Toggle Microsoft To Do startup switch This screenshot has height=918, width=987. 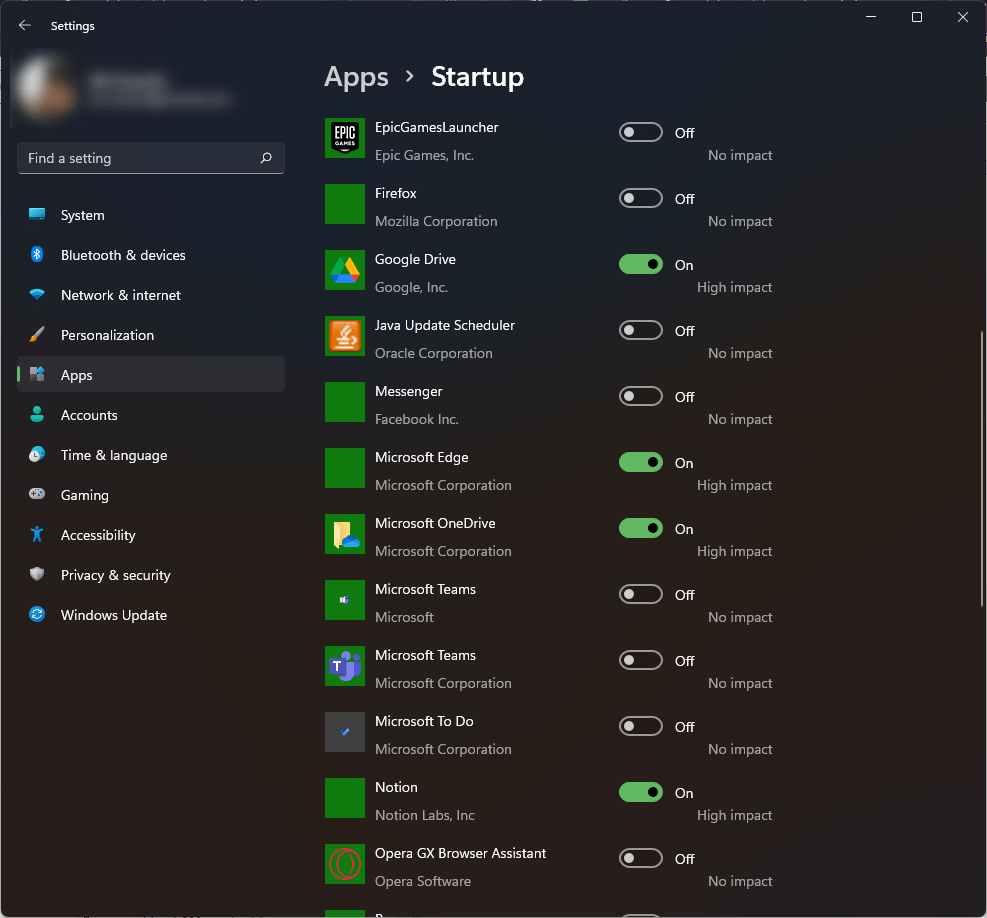(x=641, y=726)
